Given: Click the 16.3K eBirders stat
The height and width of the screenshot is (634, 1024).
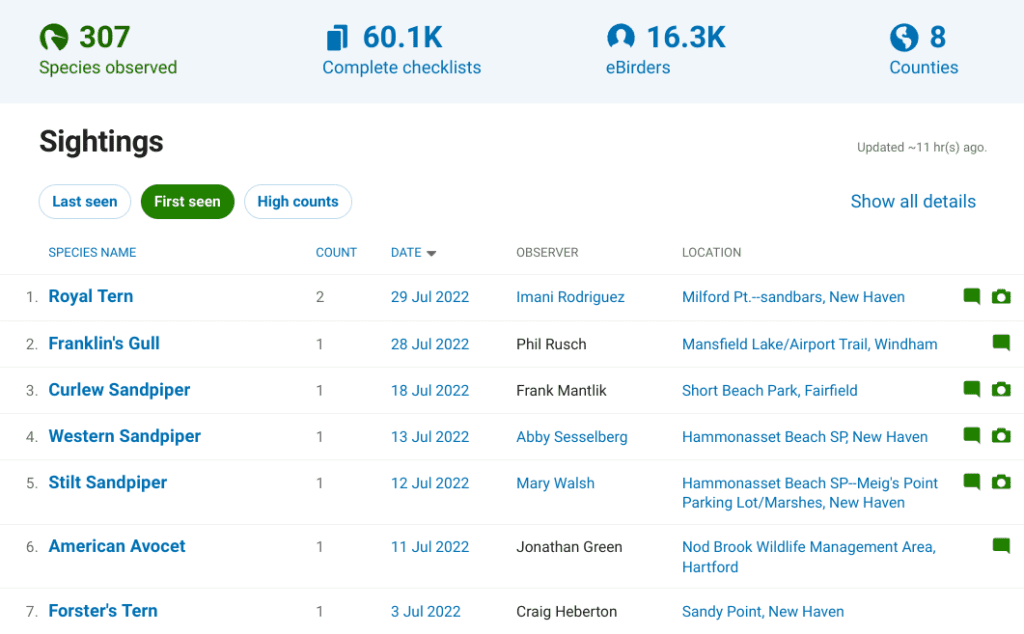Looking at the screenshot, I should pos(665,50).
